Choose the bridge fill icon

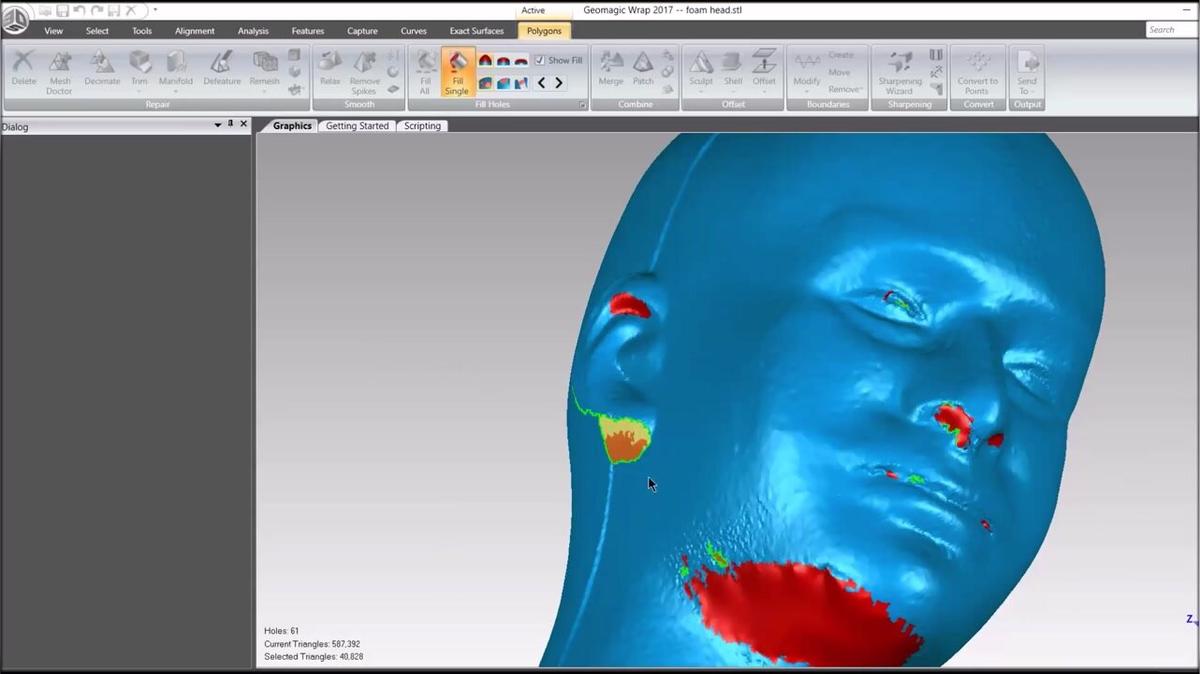click(521, 83)
